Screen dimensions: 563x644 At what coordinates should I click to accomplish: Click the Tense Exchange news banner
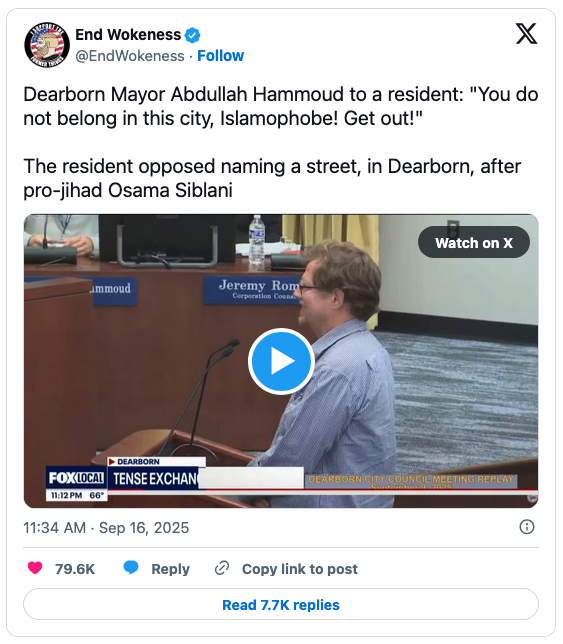155,478
